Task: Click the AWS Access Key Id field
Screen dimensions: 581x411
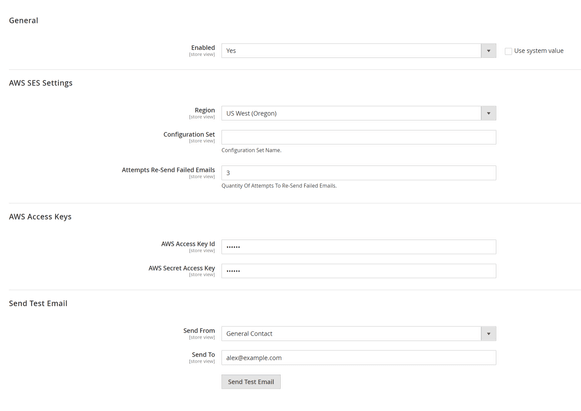Action: coord(359,247)
